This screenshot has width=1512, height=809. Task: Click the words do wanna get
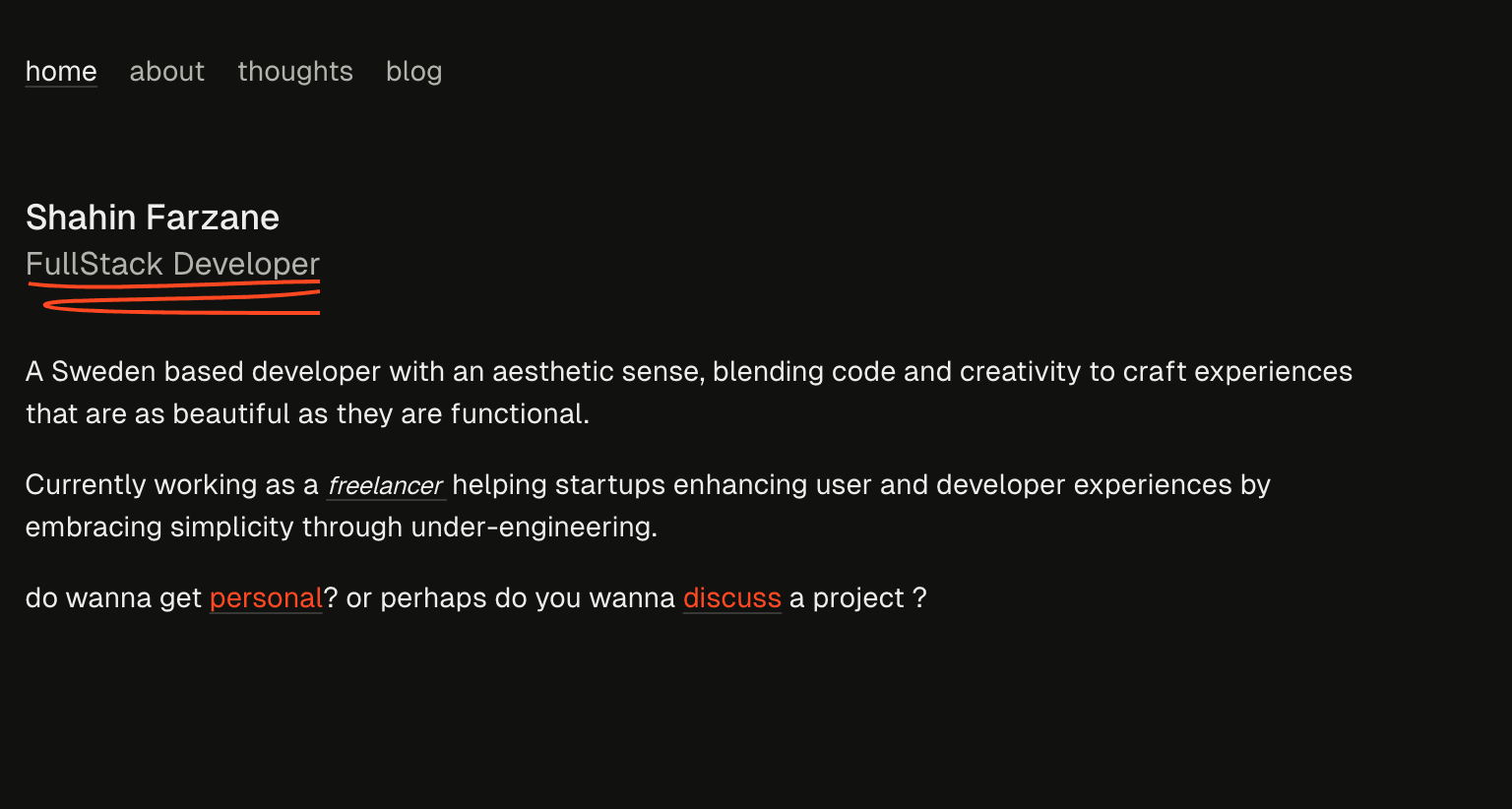click(113, 598)
